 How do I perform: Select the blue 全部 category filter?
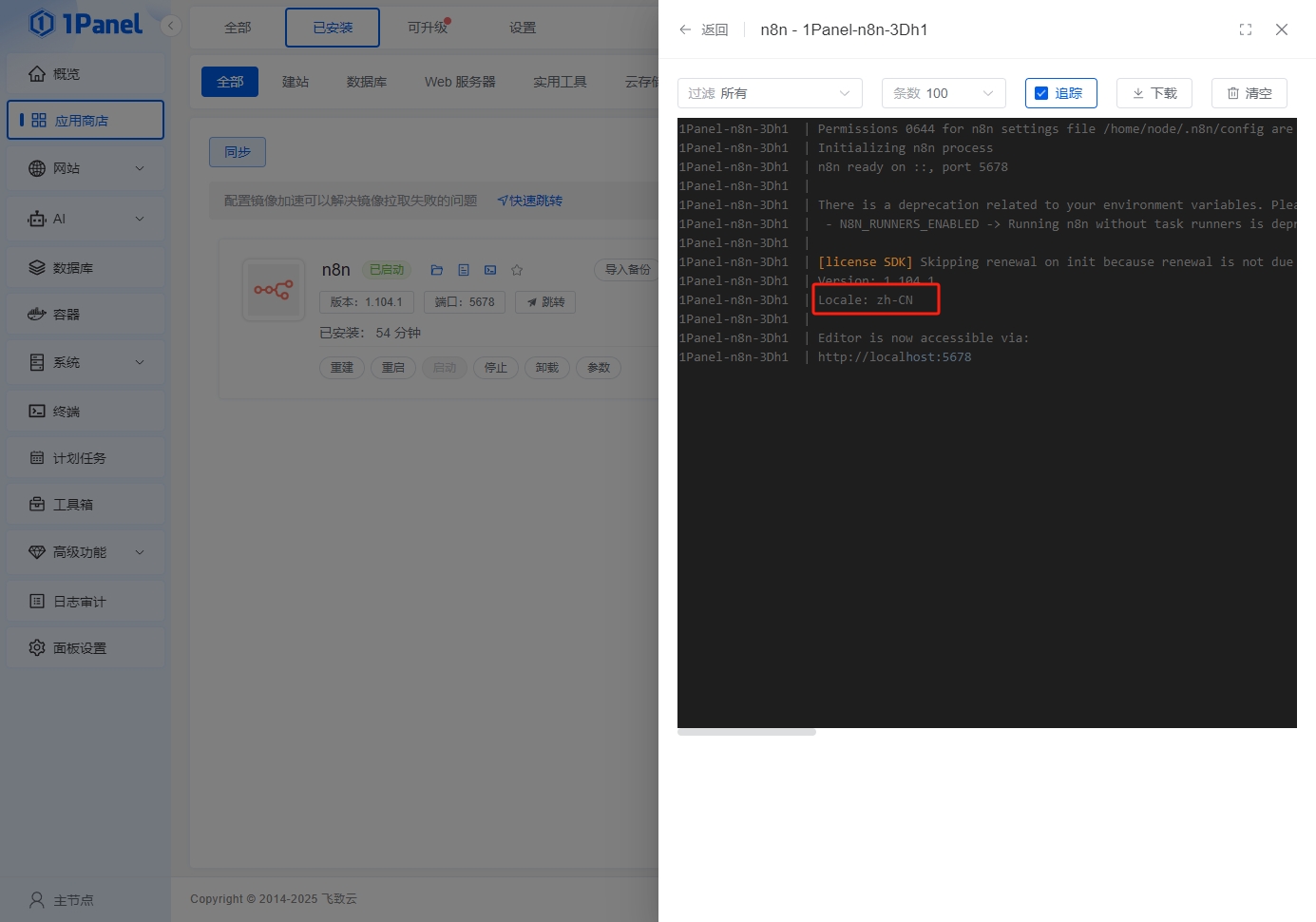pos(230,82)
